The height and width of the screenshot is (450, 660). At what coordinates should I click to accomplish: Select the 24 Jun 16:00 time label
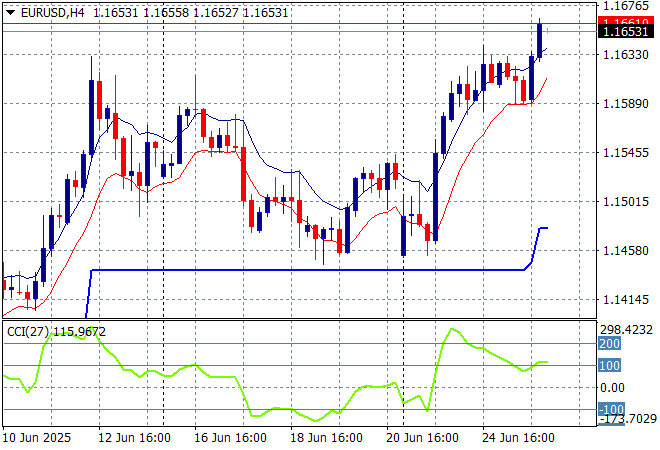[518, 438]
